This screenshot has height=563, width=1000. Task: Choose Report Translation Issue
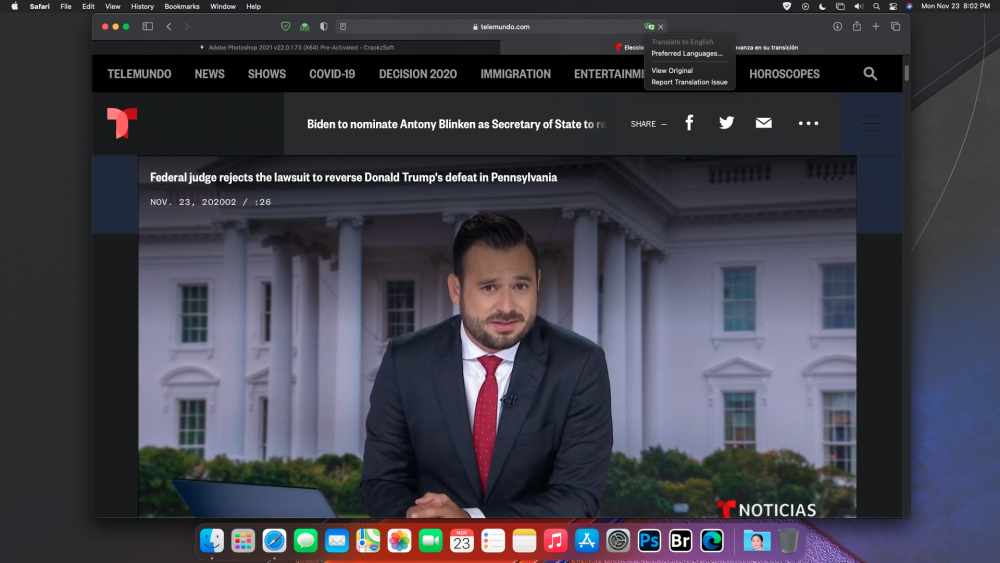point(689,82)
